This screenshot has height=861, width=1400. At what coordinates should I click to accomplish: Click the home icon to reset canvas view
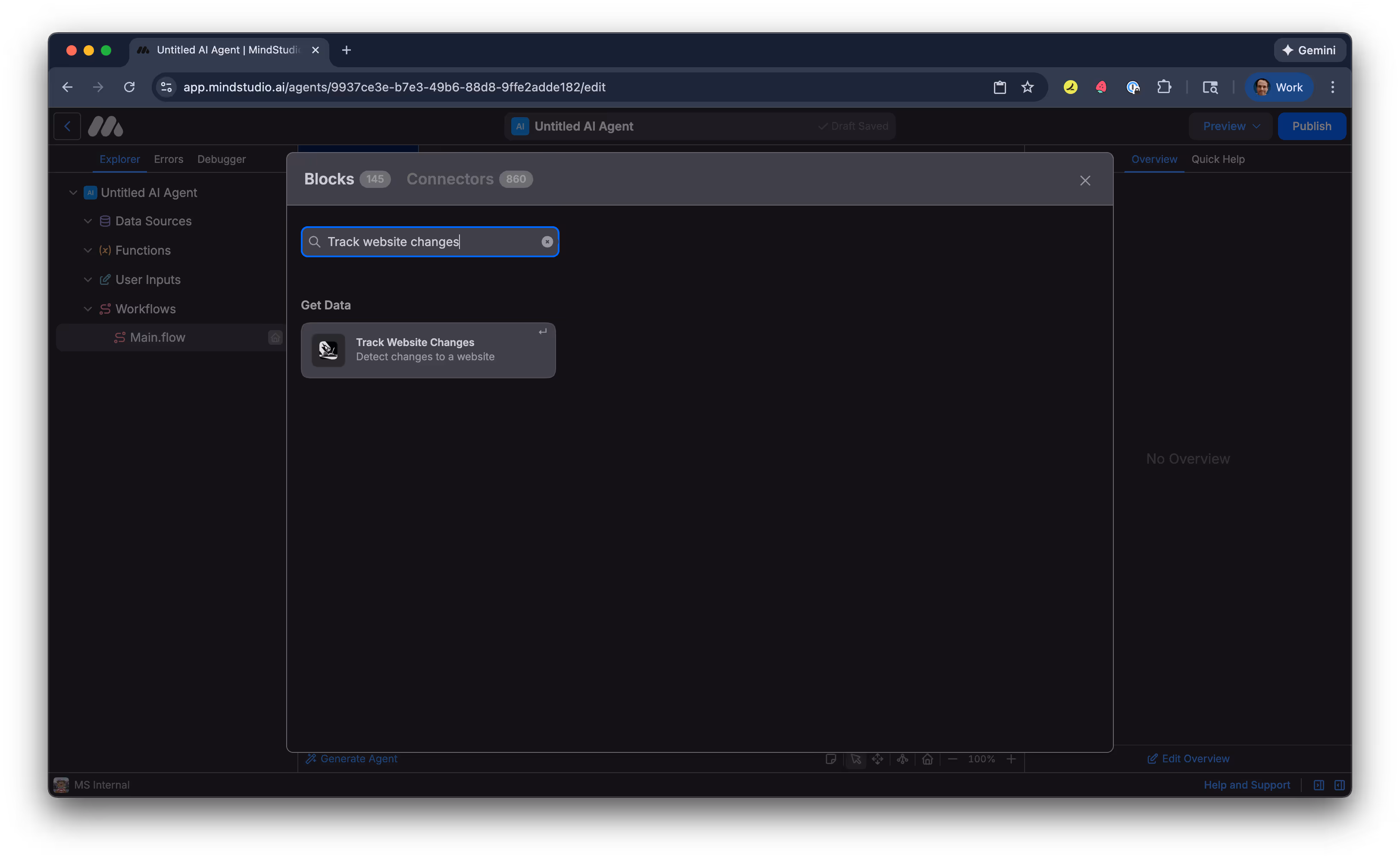927,759
